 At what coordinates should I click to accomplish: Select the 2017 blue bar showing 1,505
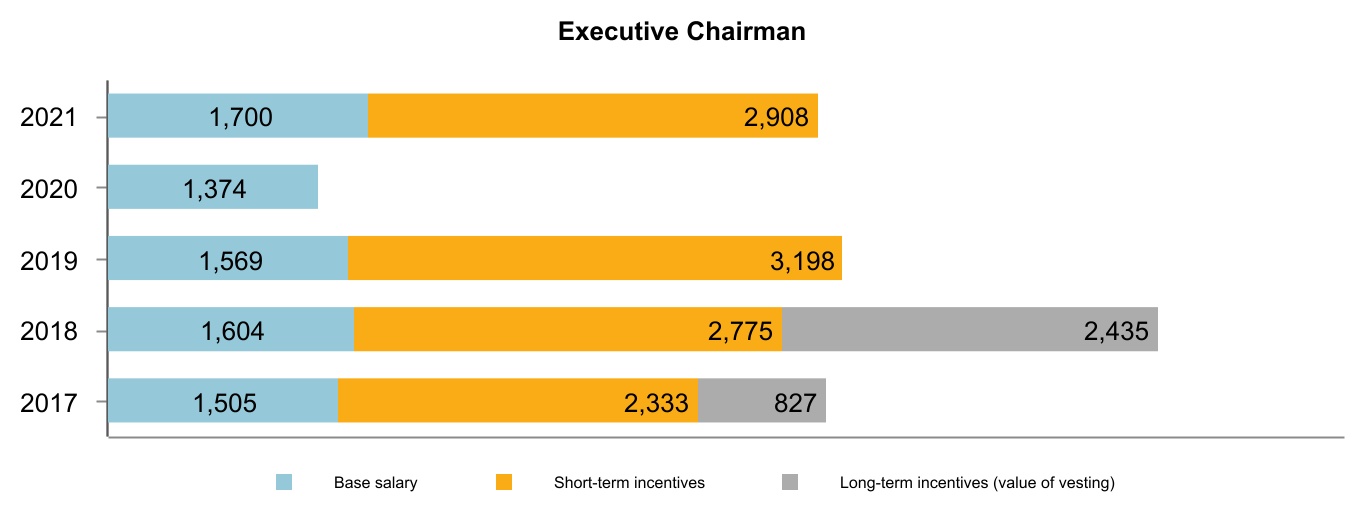[x=223, y=400]
